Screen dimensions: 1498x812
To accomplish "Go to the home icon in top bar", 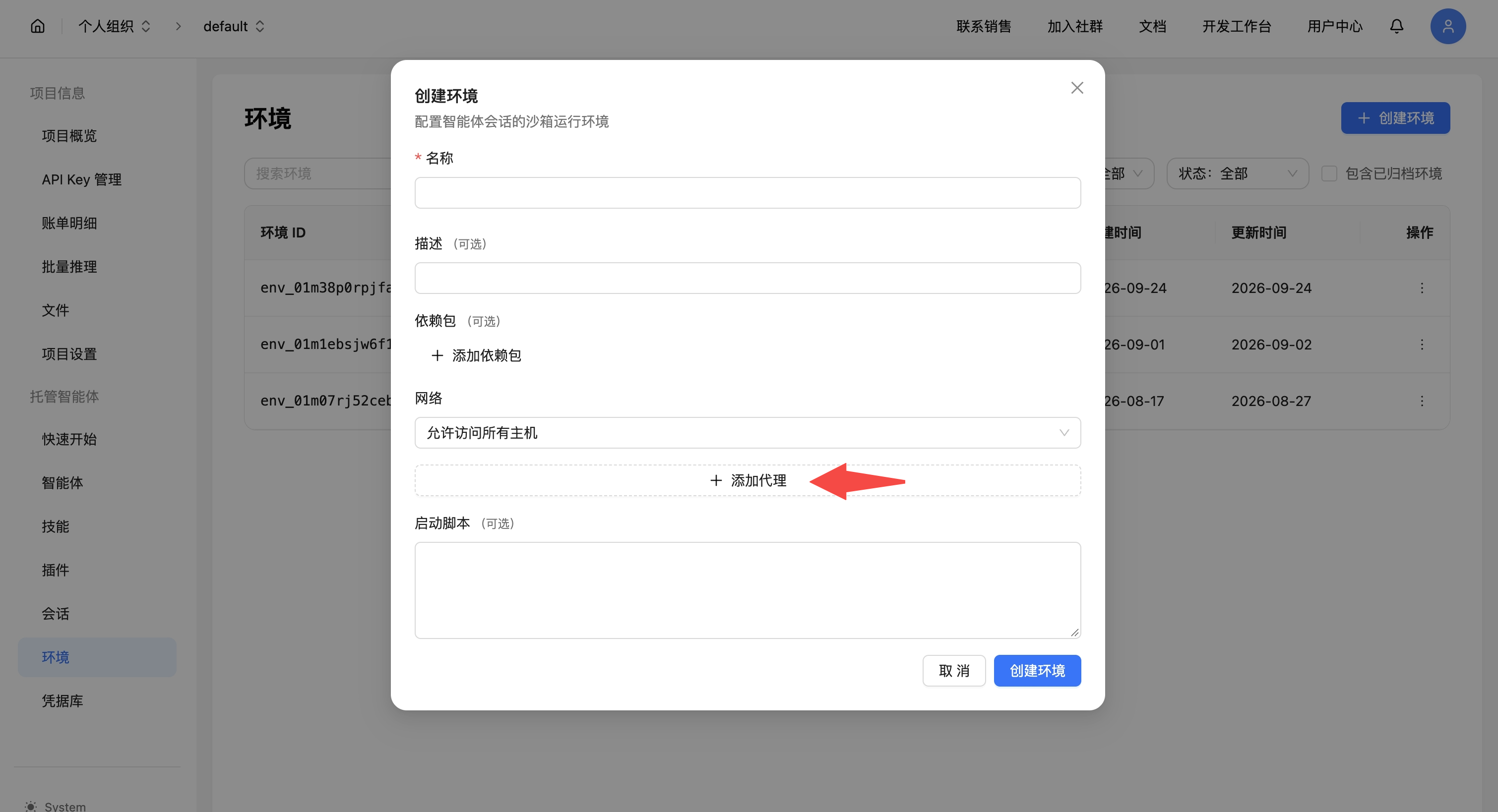I will point(38,26).
